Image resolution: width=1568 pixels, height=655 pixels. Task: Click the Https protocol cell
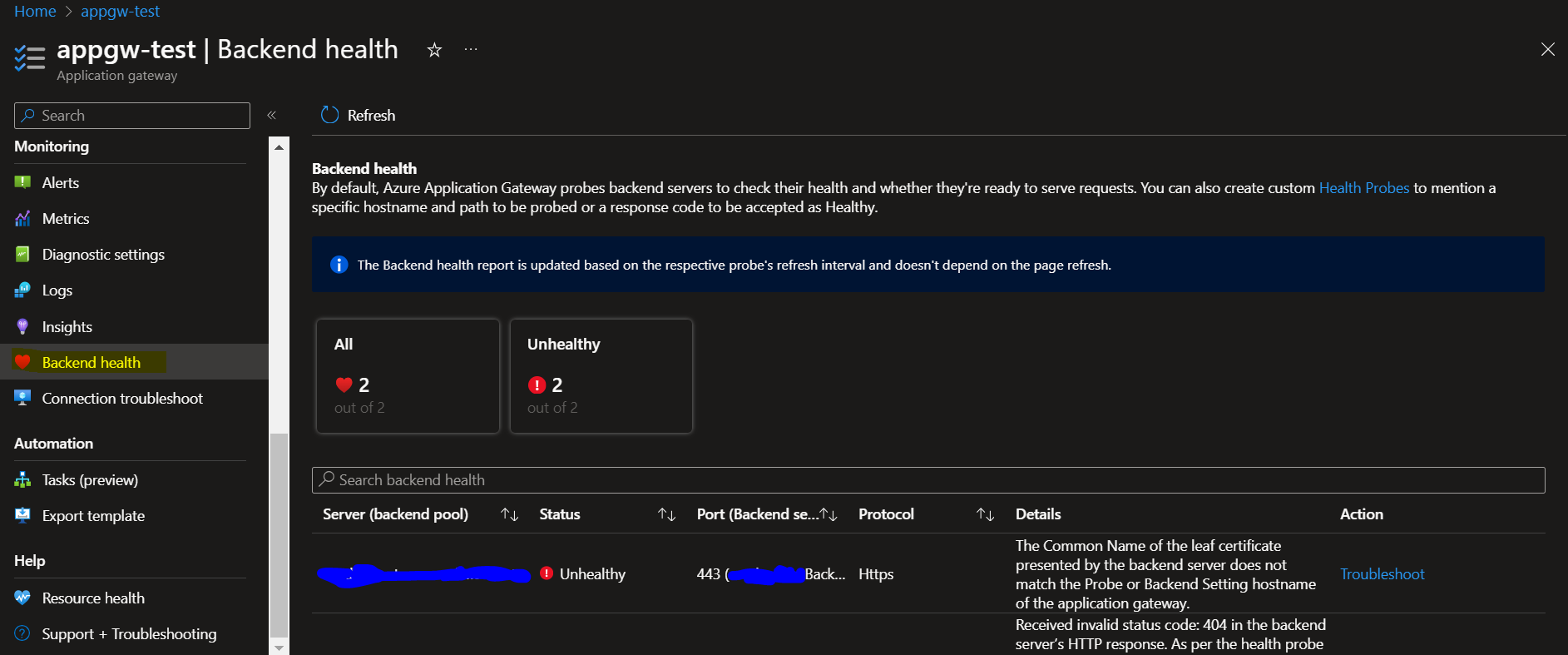[x=876, y=574]
